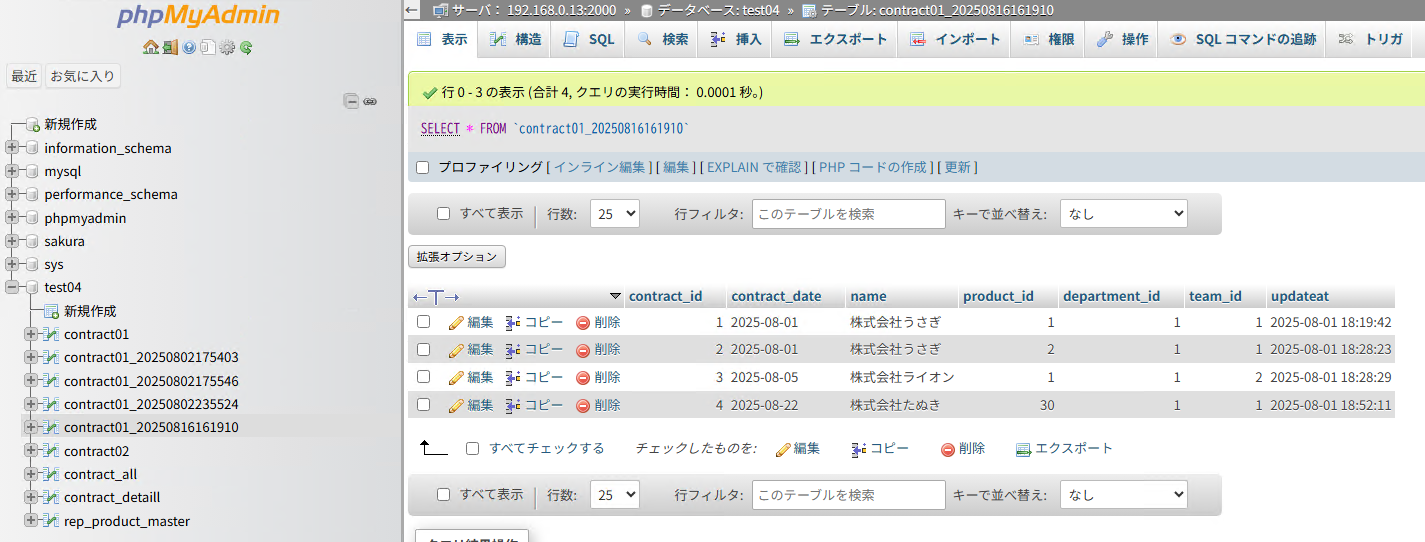This screenshot has width=1425, height=542.
Task: Sort by the contract_date column header
Action: point(776,296)
